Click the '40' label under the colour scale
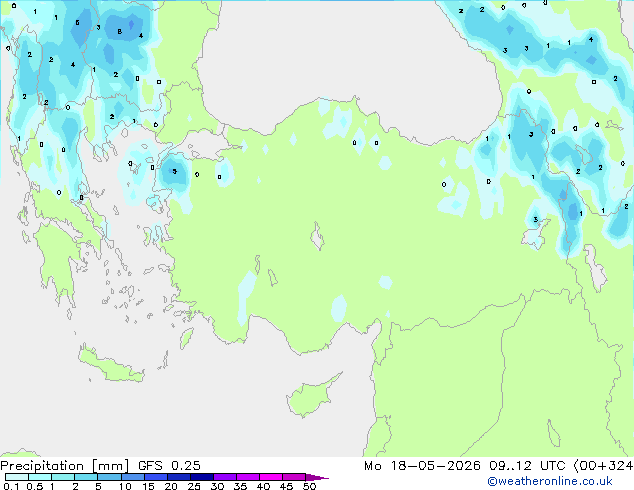The image size is (634, 490). coord(263,486)
